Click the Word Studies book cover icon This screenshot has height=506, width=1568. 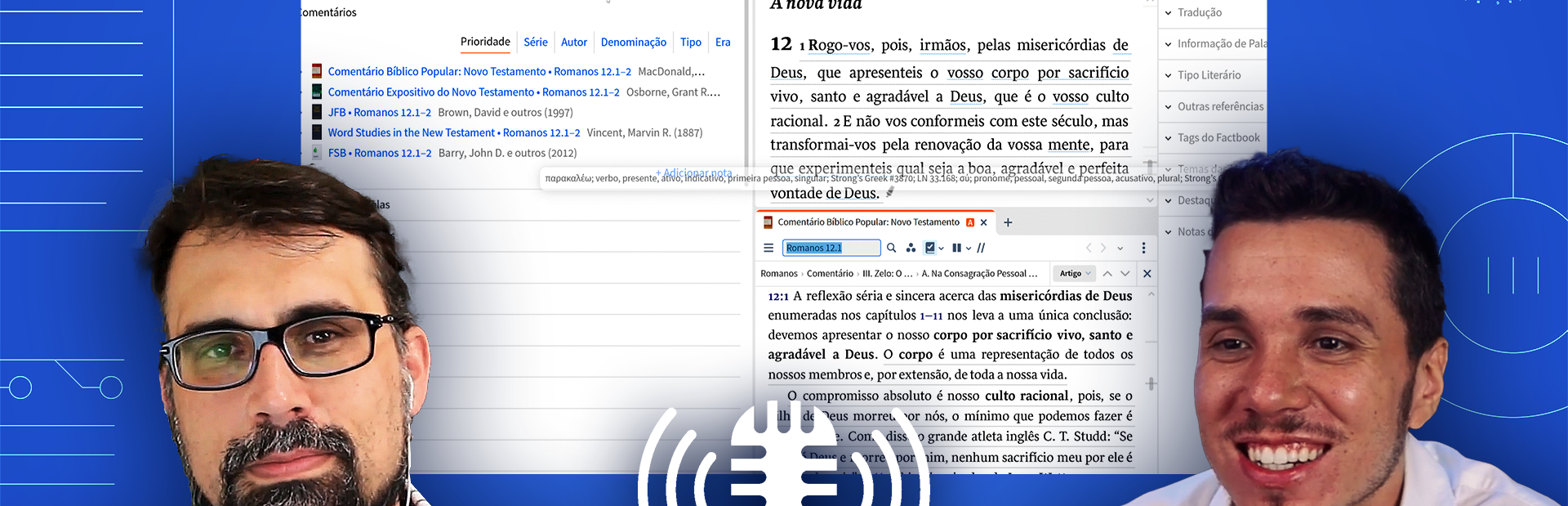(317, 132)
